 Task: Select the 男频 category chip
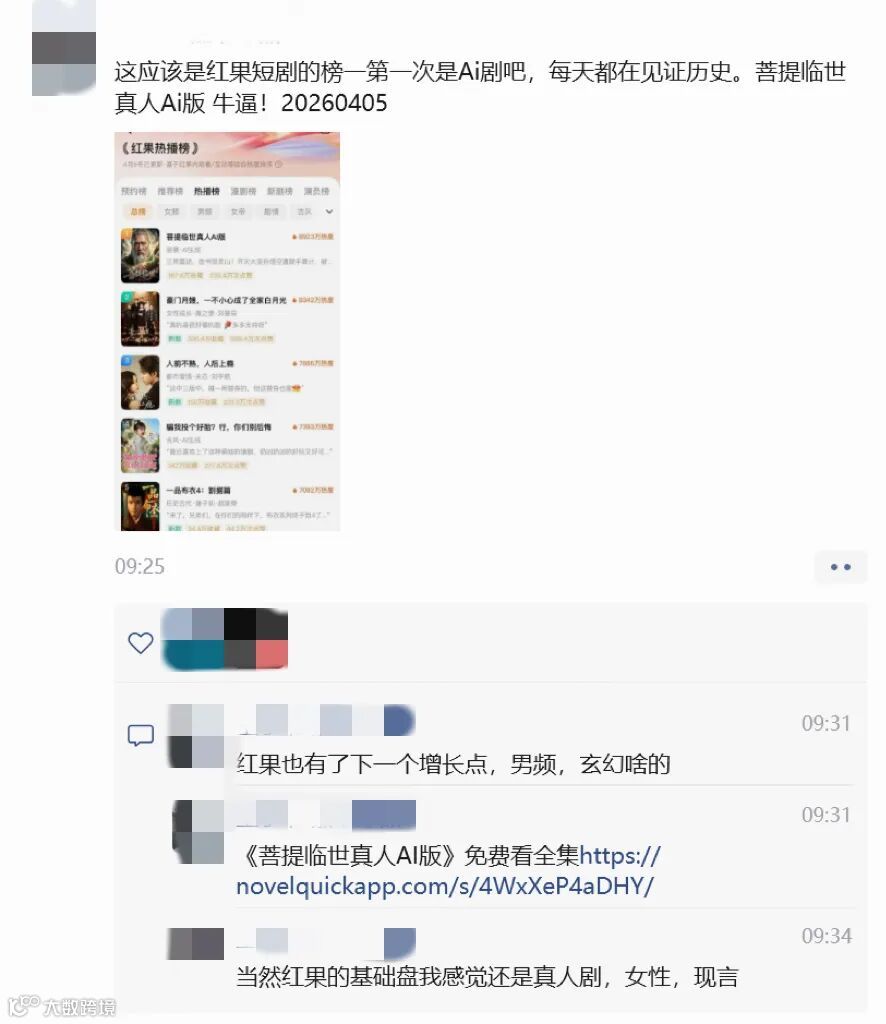205,212
